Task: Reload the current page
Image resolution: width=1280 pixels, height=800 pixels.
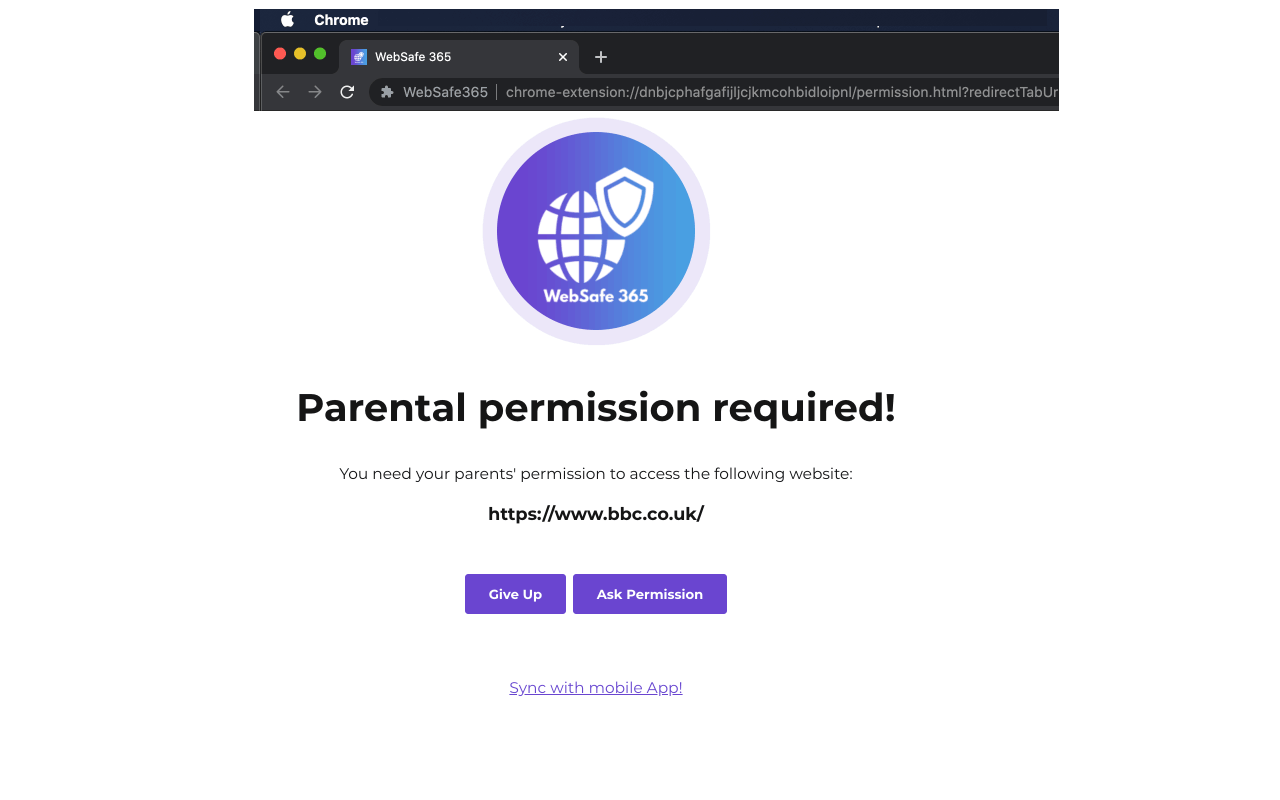Action: click(x=347, y=92)
